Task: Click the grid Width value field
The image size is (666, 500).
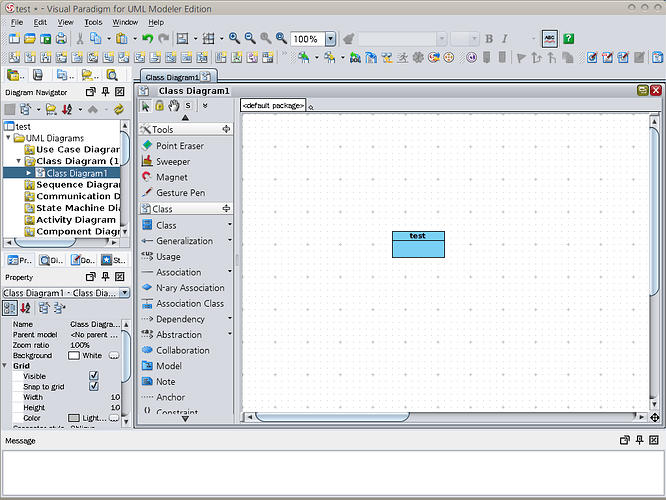Action: point(95,397)
